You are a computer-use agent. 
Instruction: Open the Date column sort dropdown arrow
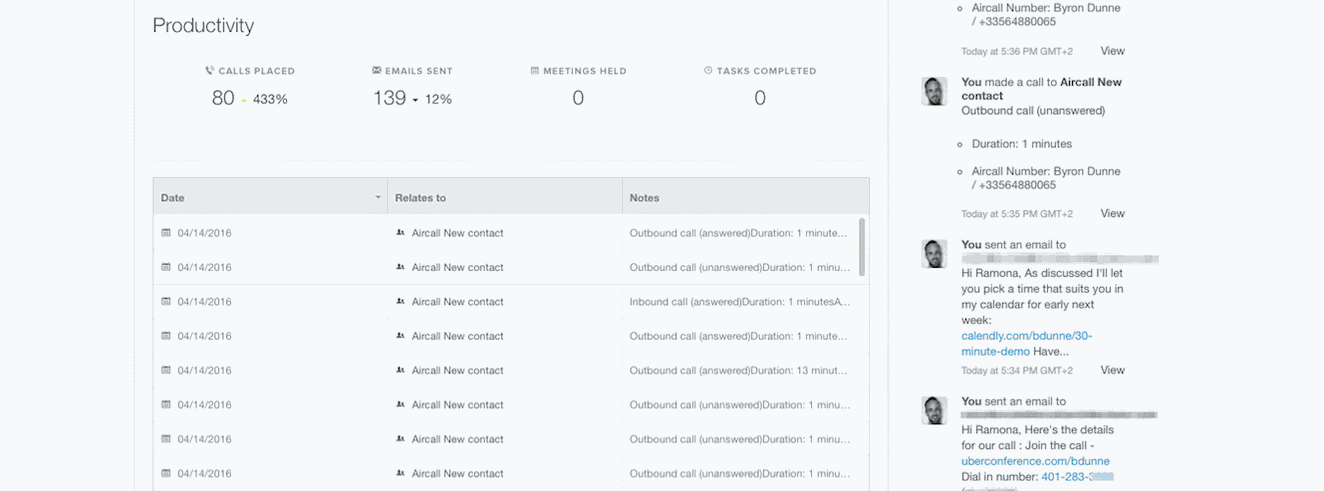[x=378, y=197]
